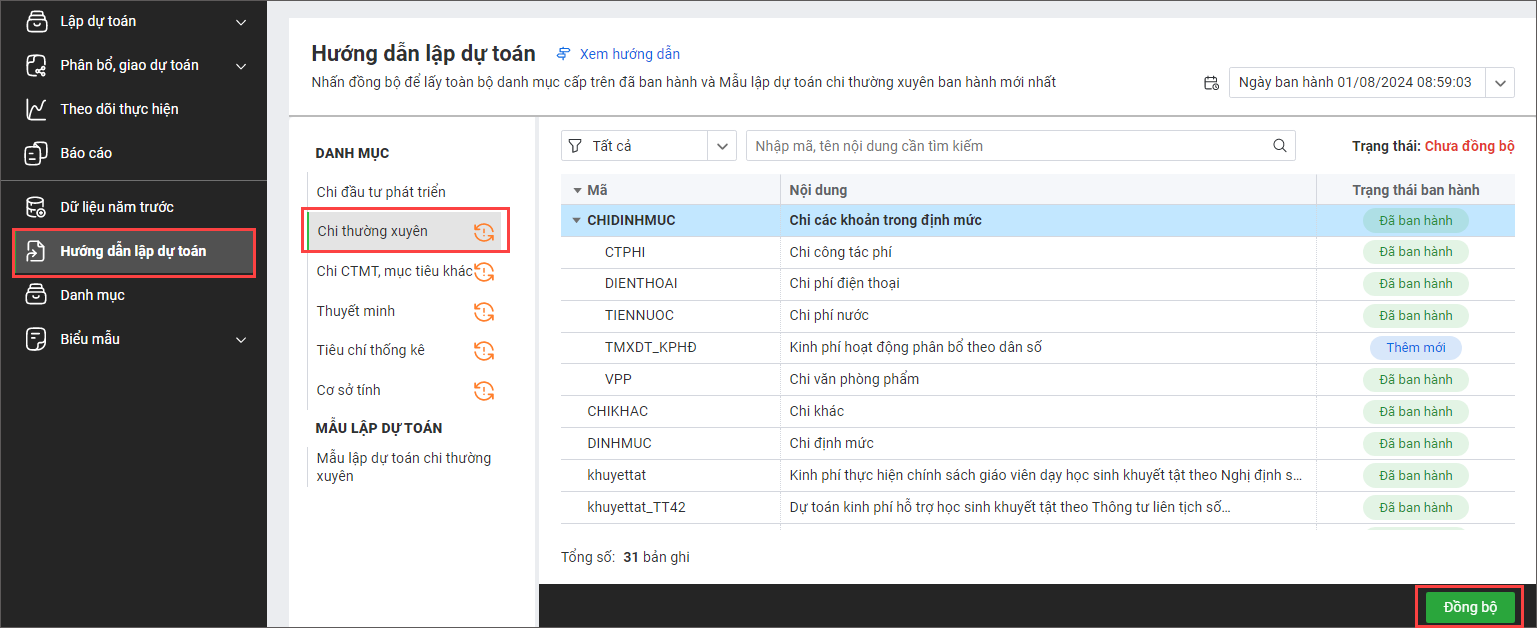Screen dimensions: 1537x628
Task: Open Mẫu lập dự toán chi thường xuyên
Action: [x=403, y=467]
